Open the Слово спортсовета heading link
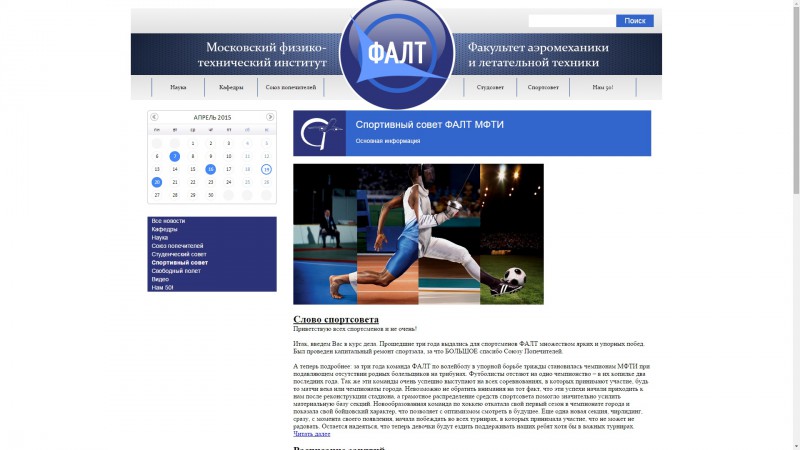This screenshot has width=800, height=450. coord(336,319)
